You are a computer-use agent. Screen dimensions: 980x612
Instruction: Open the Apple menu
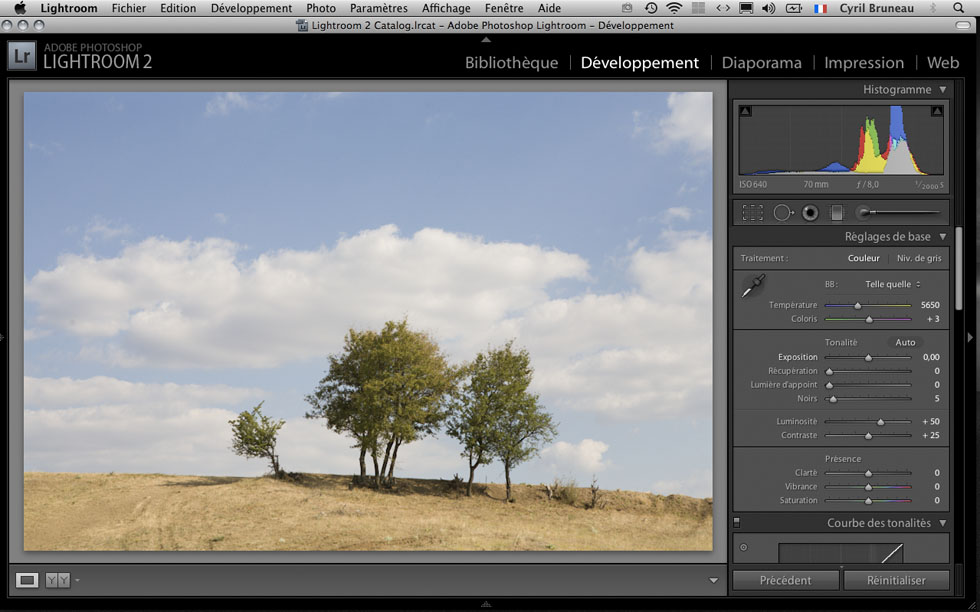[20, 8]
